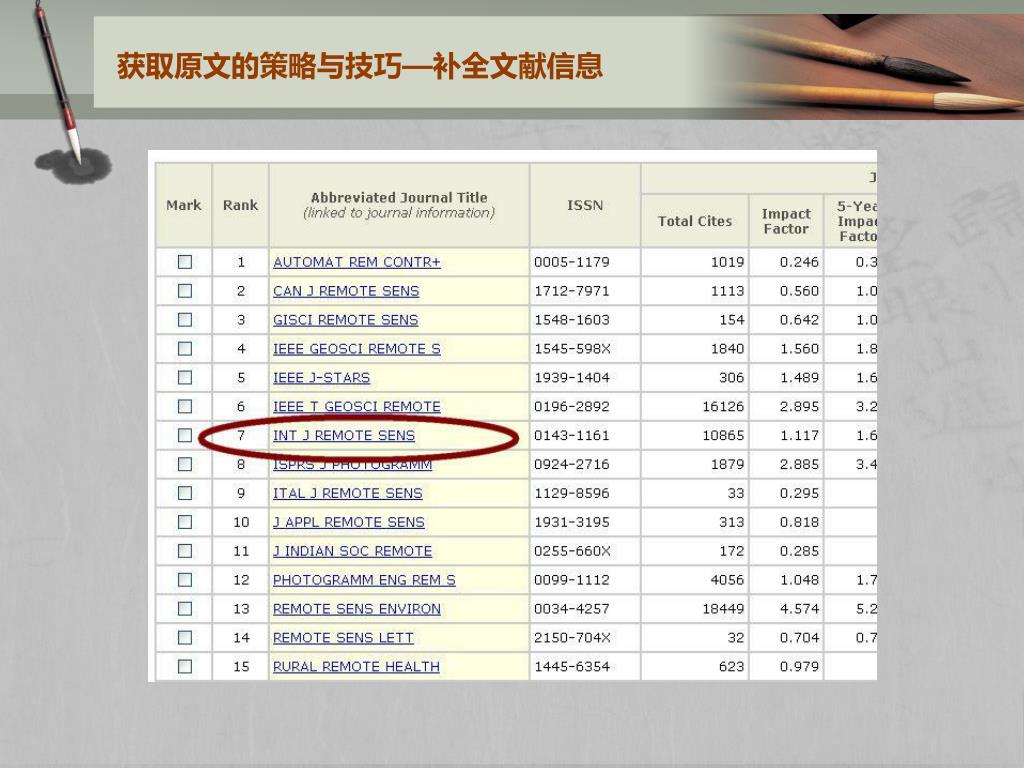Mark the RURAL REMOTE HEALTH checkbox
Viewport: 1024px width, 768px height.
[x=185, y=666]
